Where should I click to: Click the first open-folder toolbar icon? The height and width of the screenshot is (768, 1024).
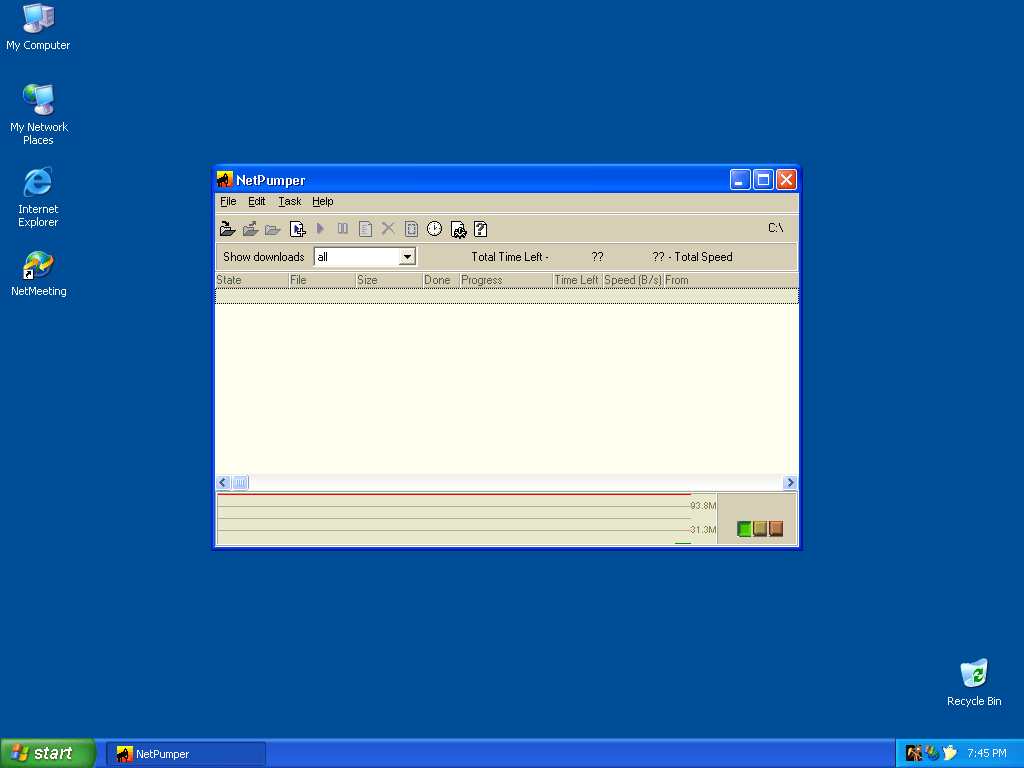[228, 229]
